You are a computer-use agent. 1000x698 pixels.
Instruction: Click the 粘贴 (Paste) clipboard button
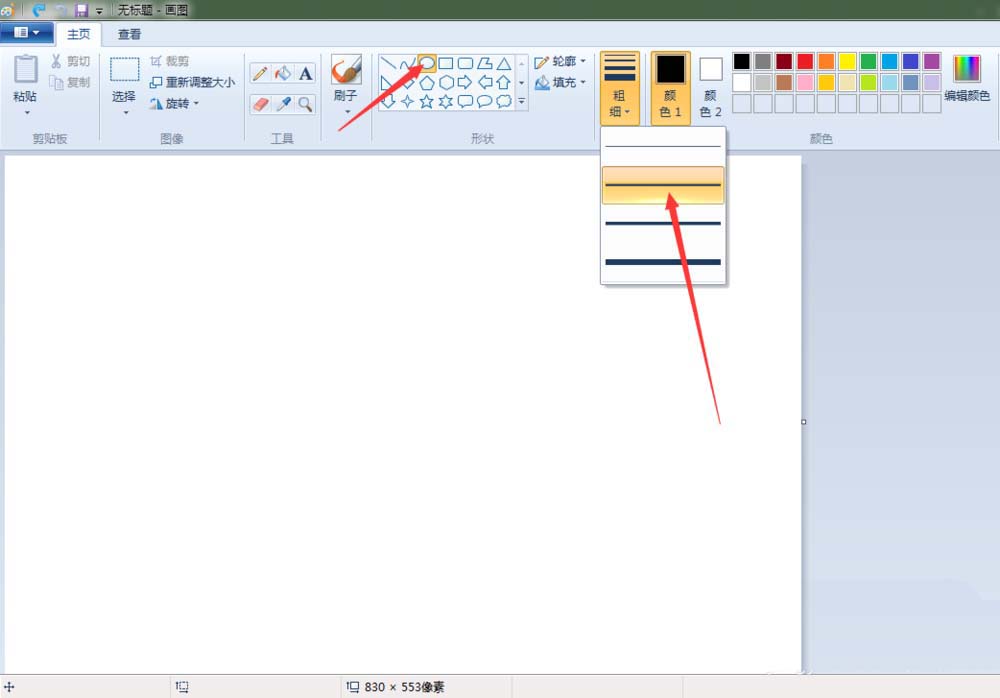pos(26,79)
